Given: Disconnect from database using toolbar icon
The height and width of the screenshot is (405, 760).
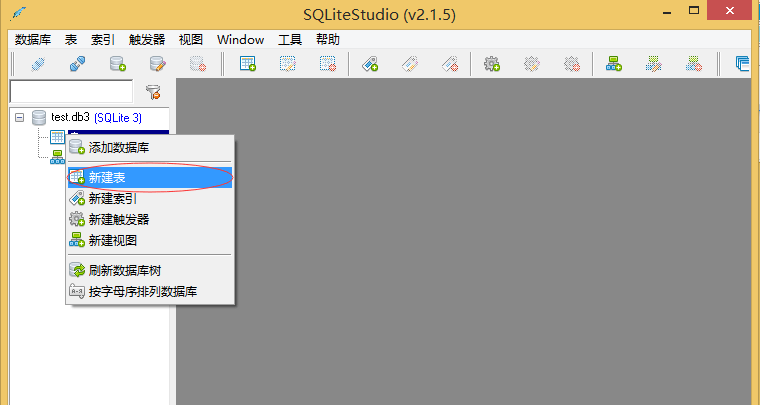Looking at the screenshot, I should coord(78,64).
